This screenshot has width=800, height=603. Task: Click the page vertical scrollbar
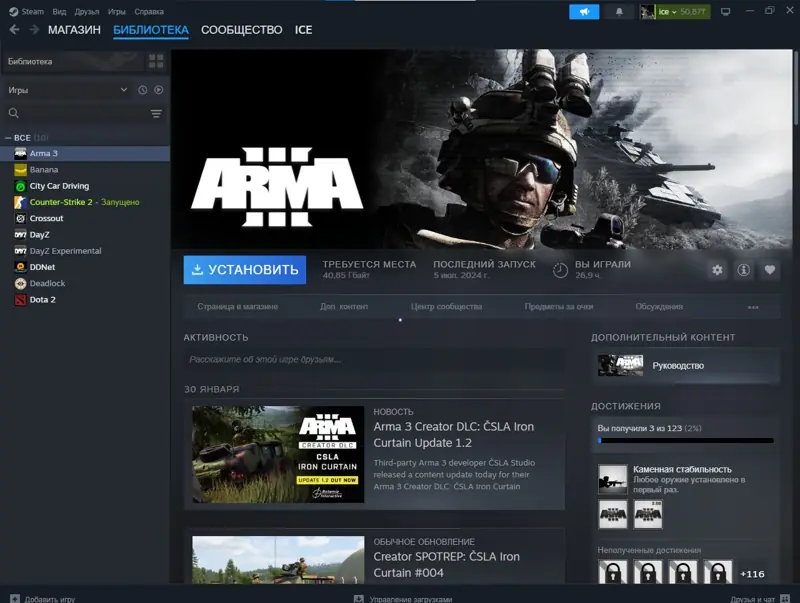[796, 87]
